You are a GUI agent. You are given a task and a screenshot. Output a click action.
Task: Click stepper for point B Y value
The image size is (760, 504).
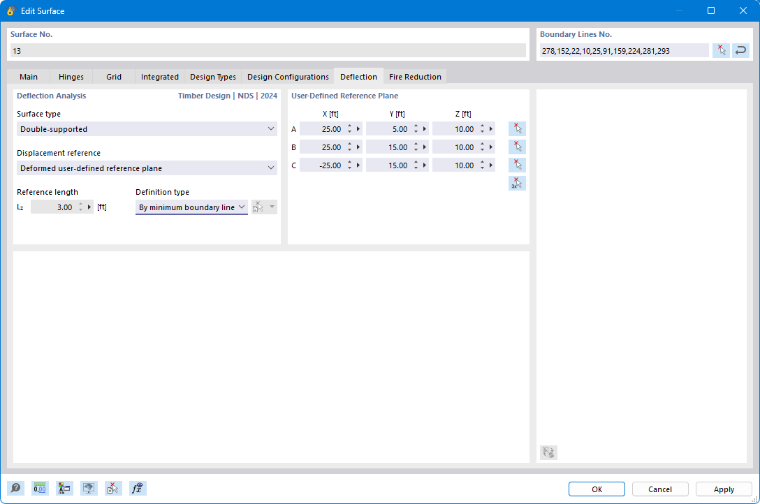[416, 147]
